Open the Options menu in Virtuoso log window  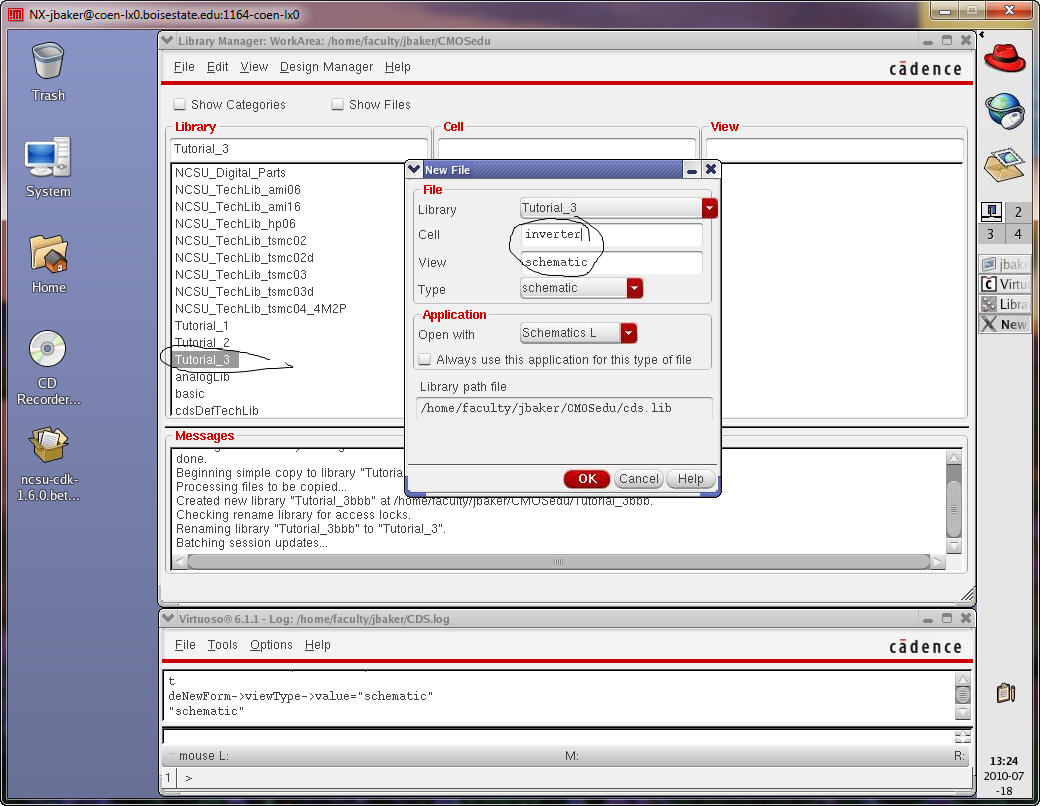[271, 645]
